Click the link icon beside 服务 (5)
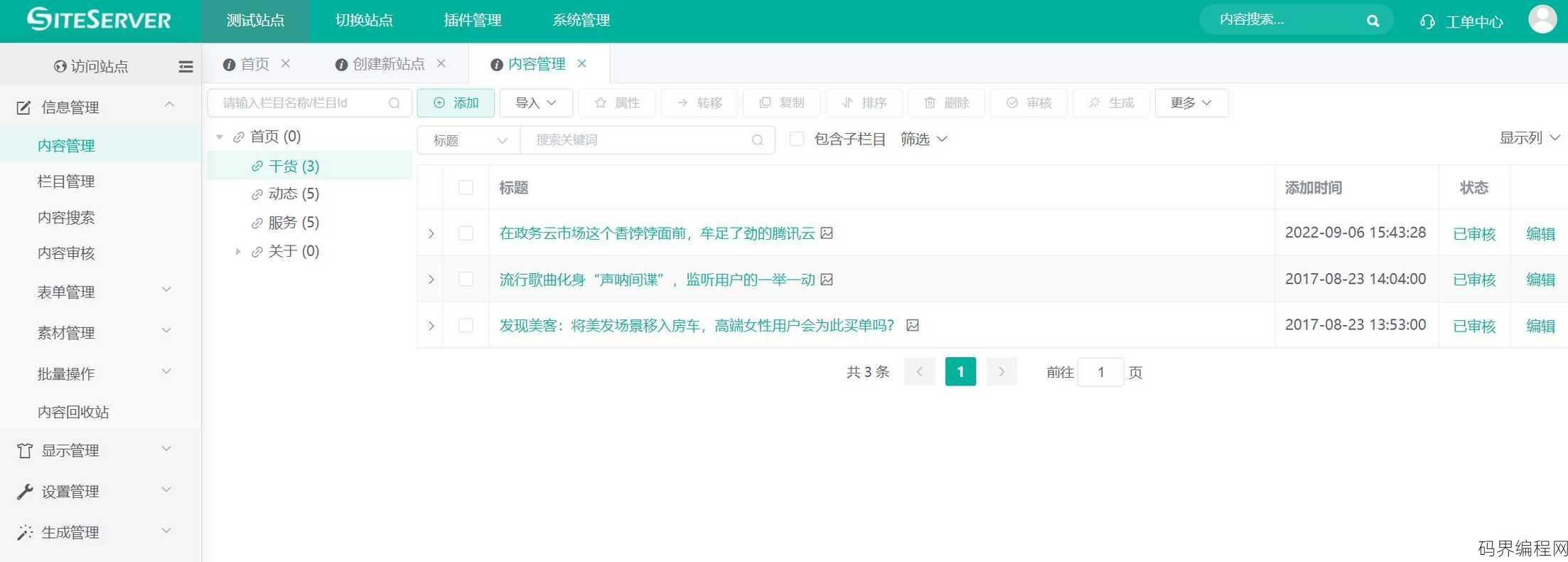Viewport: 1568px width, 562px height. pos(257,223)
